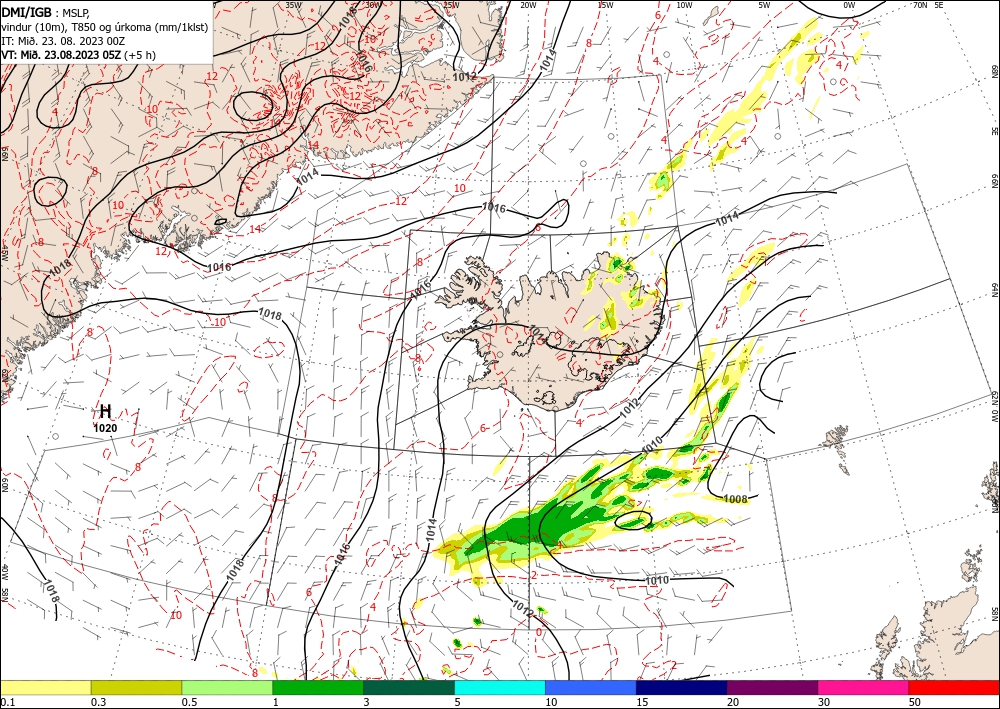Click the '35W' longitude label

coord(293,5)
